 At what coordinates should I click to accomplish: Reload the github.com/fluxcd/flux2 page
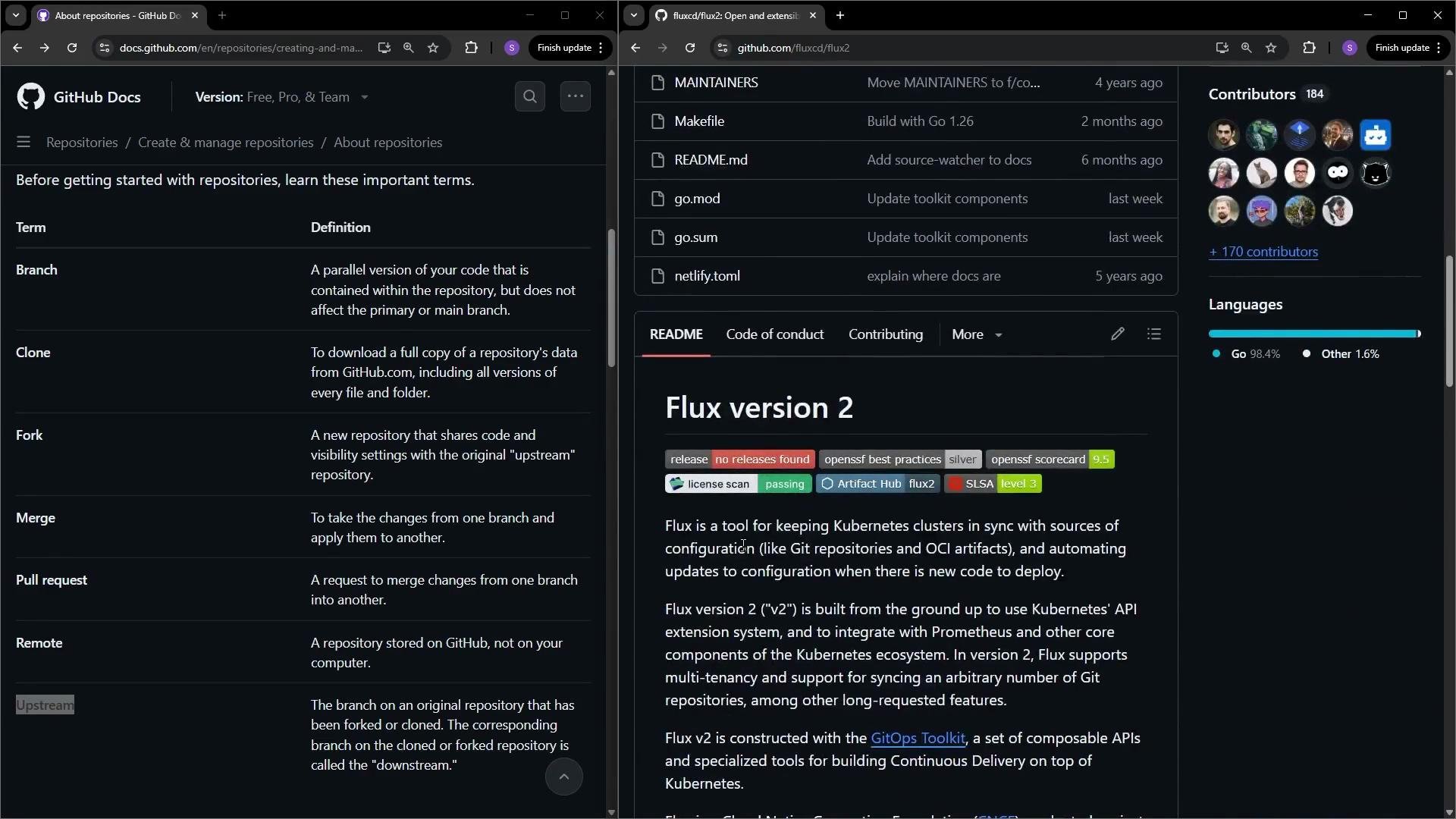(x=690, y=48)
